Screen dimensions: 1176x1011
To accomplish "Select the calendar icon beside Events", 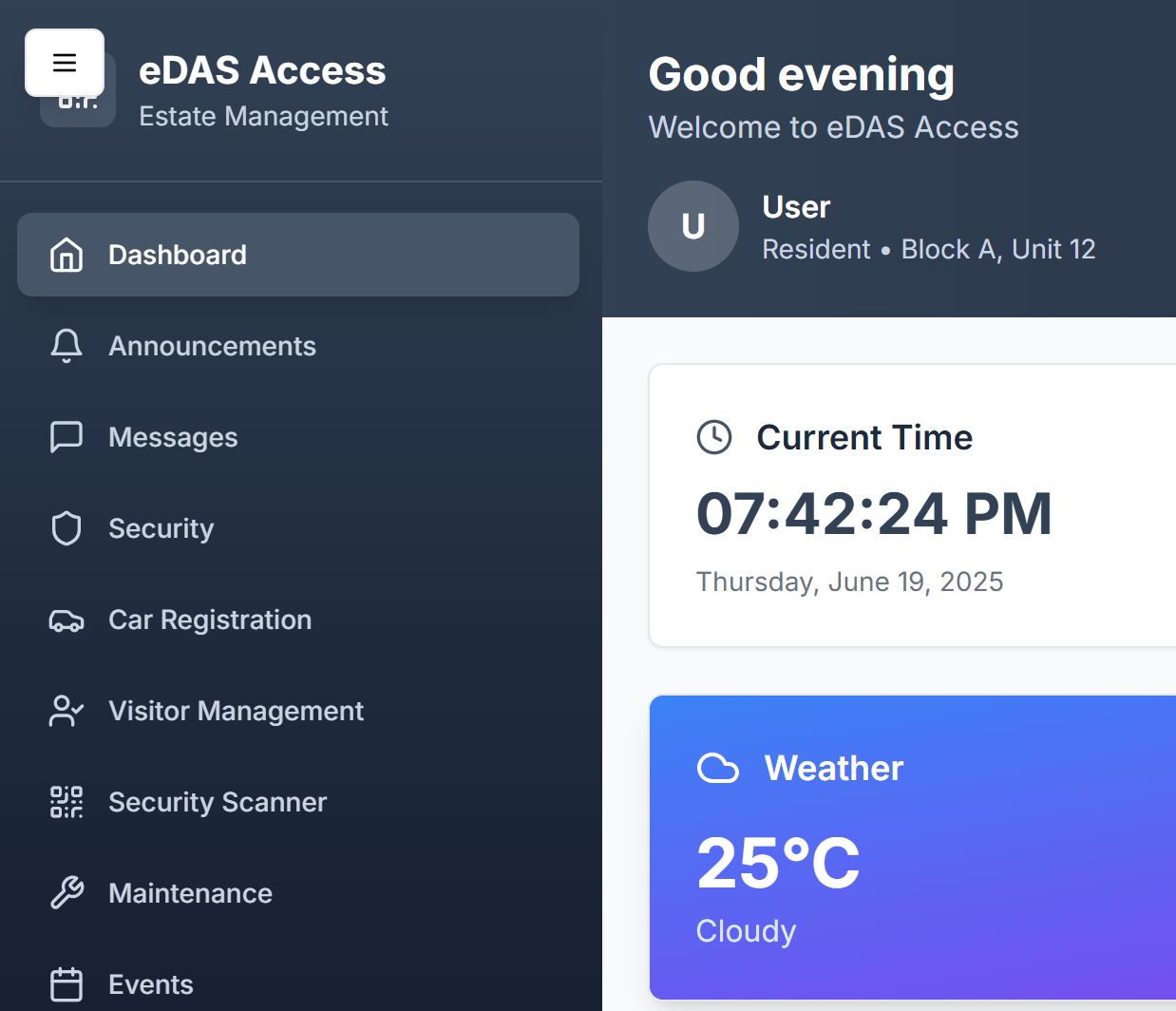I will tap(66, 984).
